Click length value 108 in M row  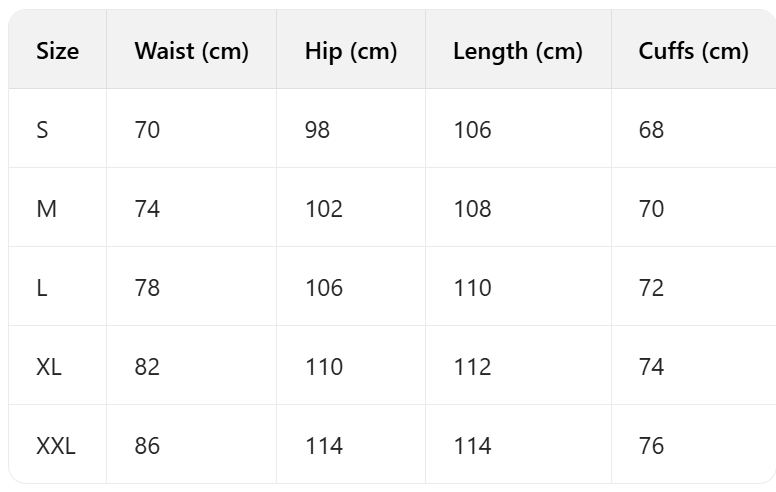tap(472, 209)
